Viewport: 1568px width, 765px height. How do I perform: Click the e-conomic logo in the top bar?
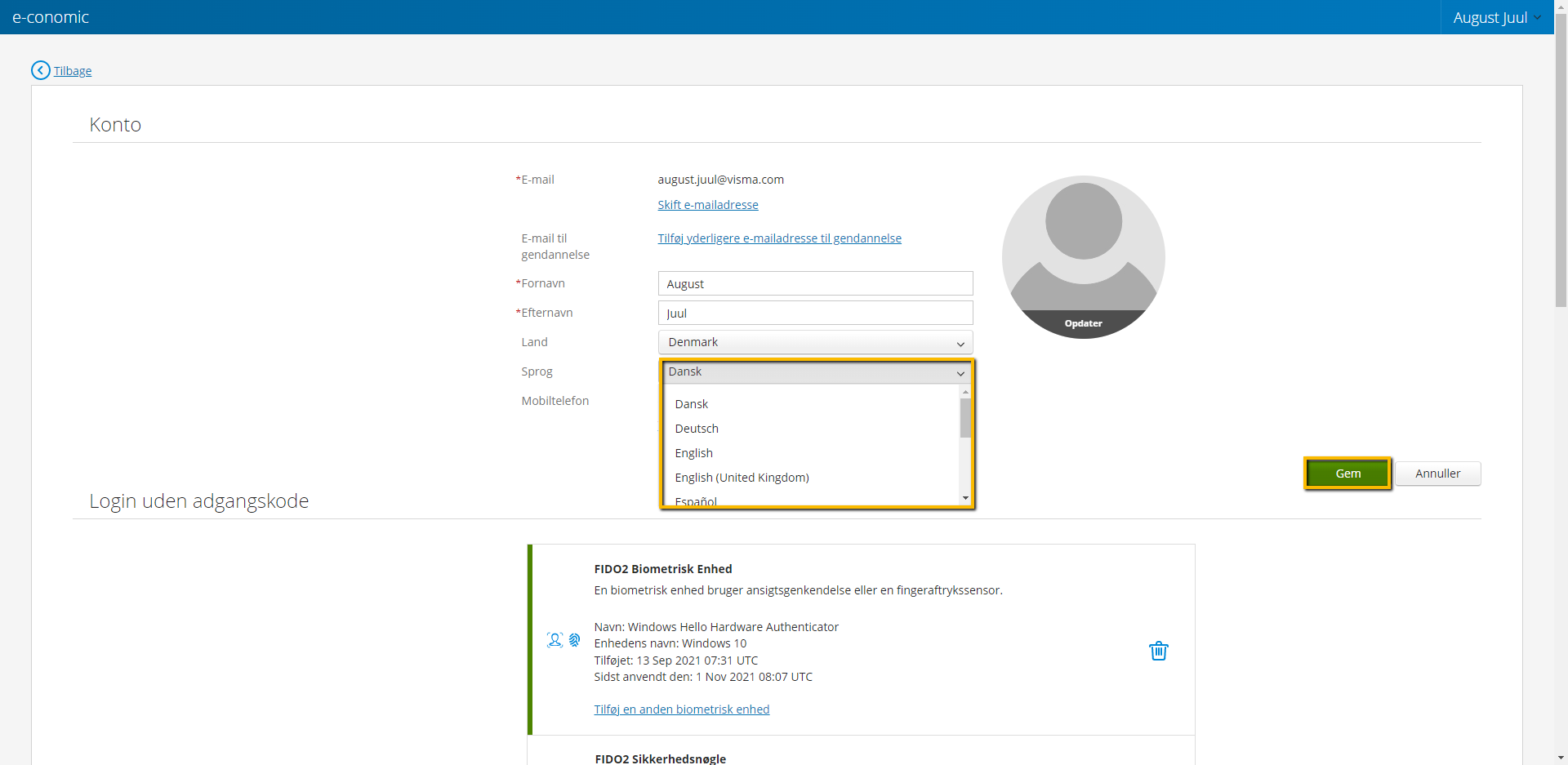pyautogui.click(x=51, y=16)
